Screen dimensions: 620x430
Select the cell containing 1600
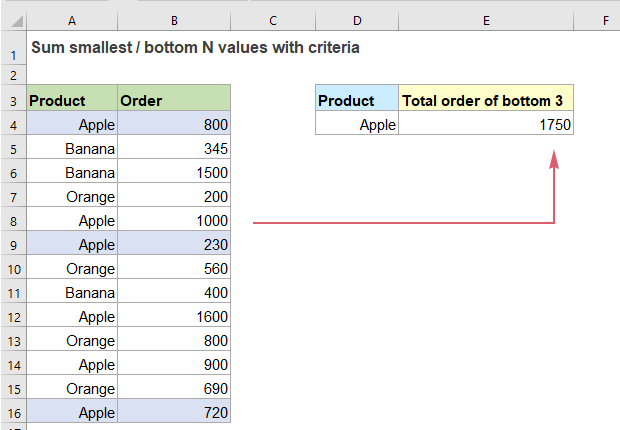coord(174,316)
